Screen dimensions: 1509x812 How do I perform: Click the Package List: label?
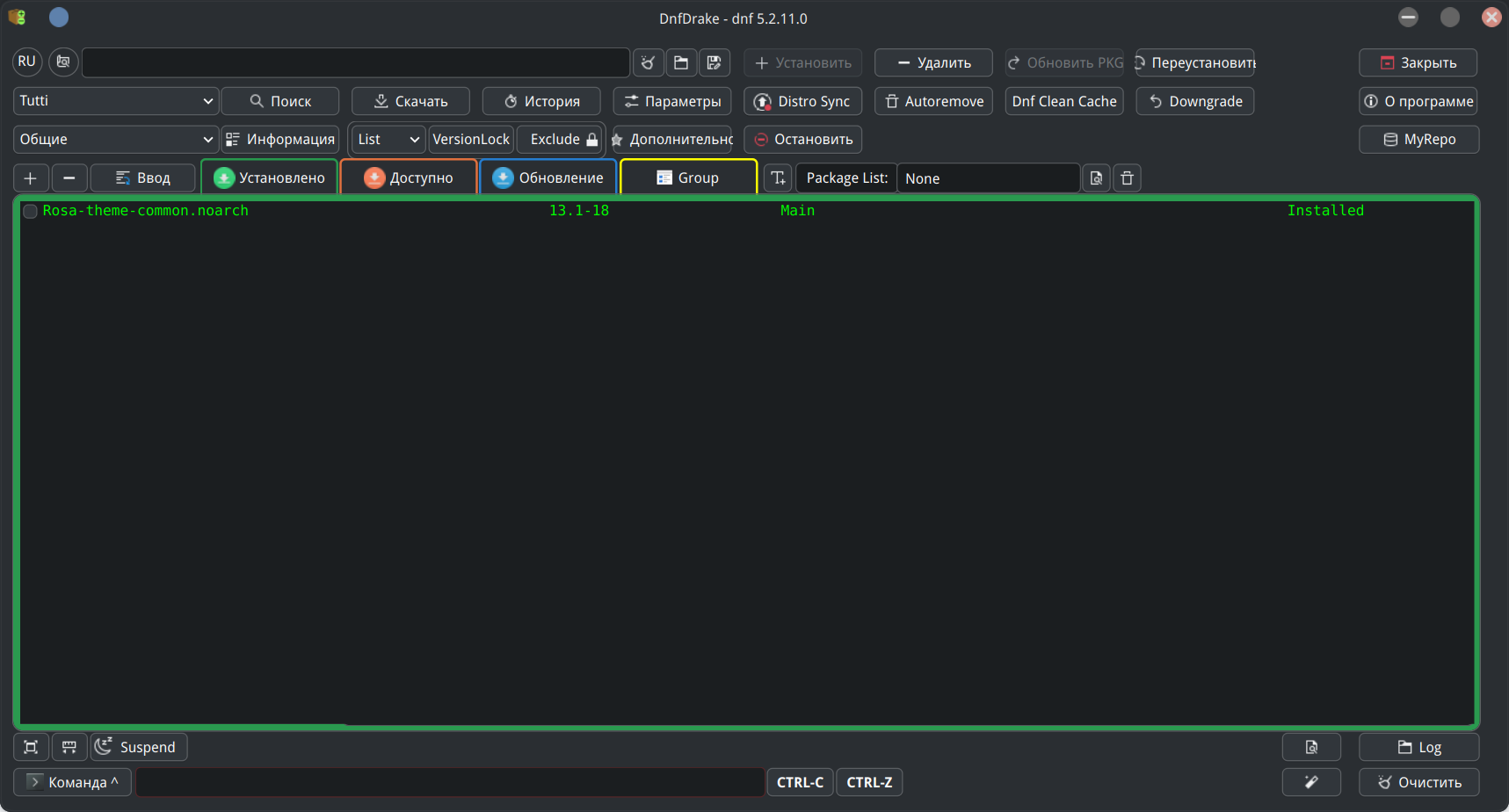tap(847, 178)
